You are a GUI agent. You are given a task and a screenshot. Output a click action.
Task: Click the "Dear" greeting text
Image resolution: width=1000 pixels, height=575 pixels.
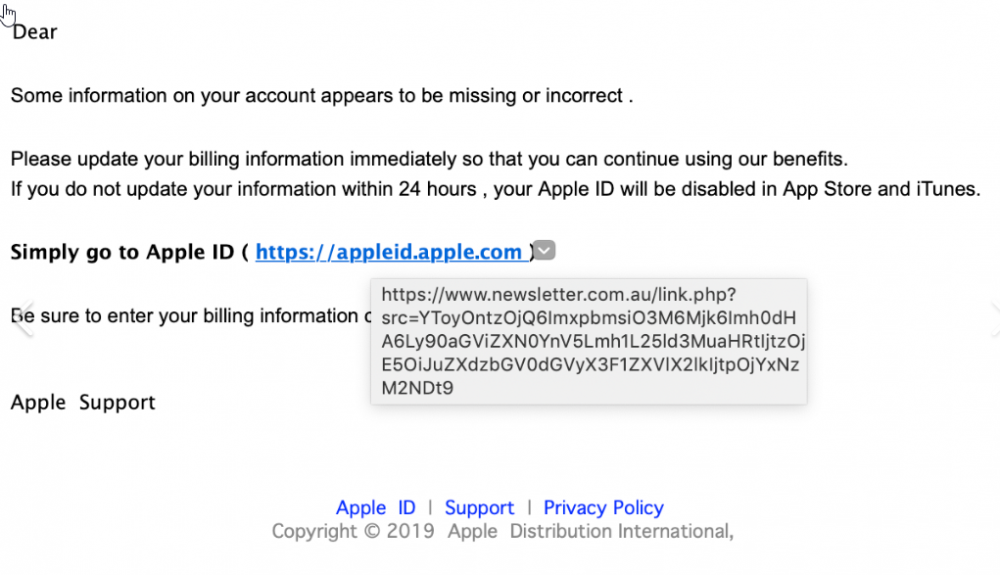(x=35, y=32)
